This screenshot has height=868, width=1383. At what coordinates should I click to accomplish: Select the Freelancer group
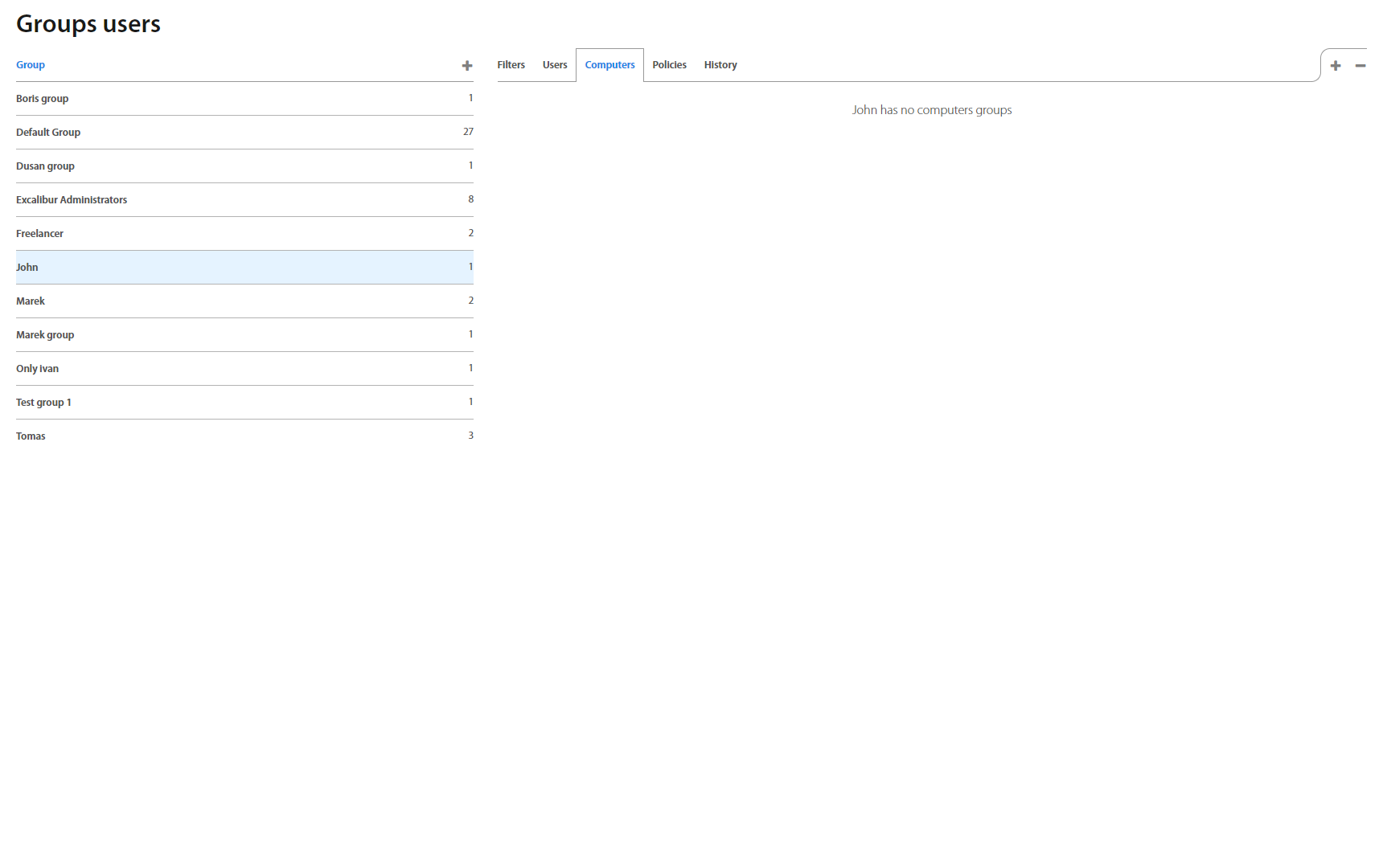[x=39, y=234]
